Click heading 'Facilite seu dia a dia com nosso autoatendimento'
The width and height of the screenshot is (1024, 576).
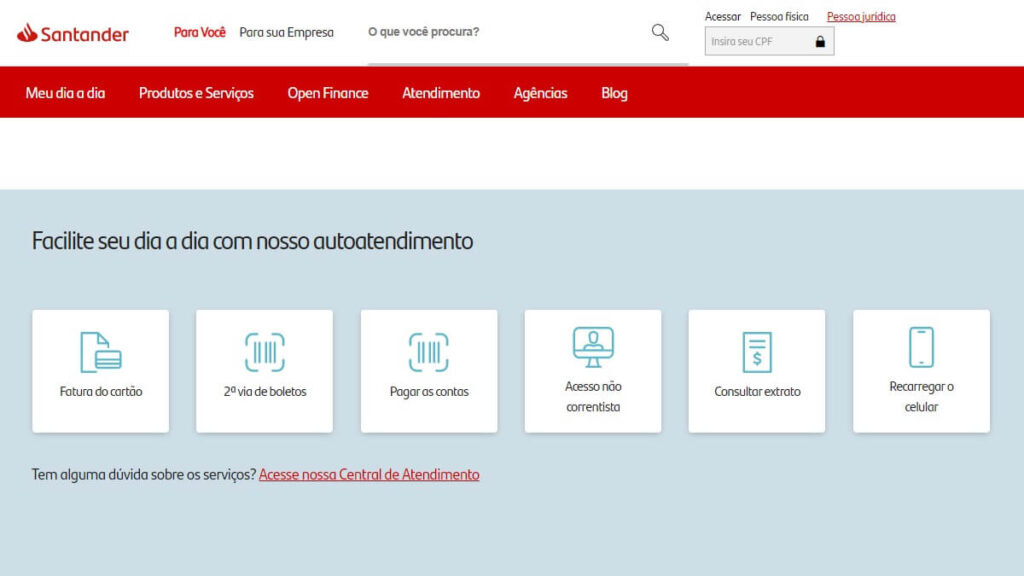[x=252, y=241]
